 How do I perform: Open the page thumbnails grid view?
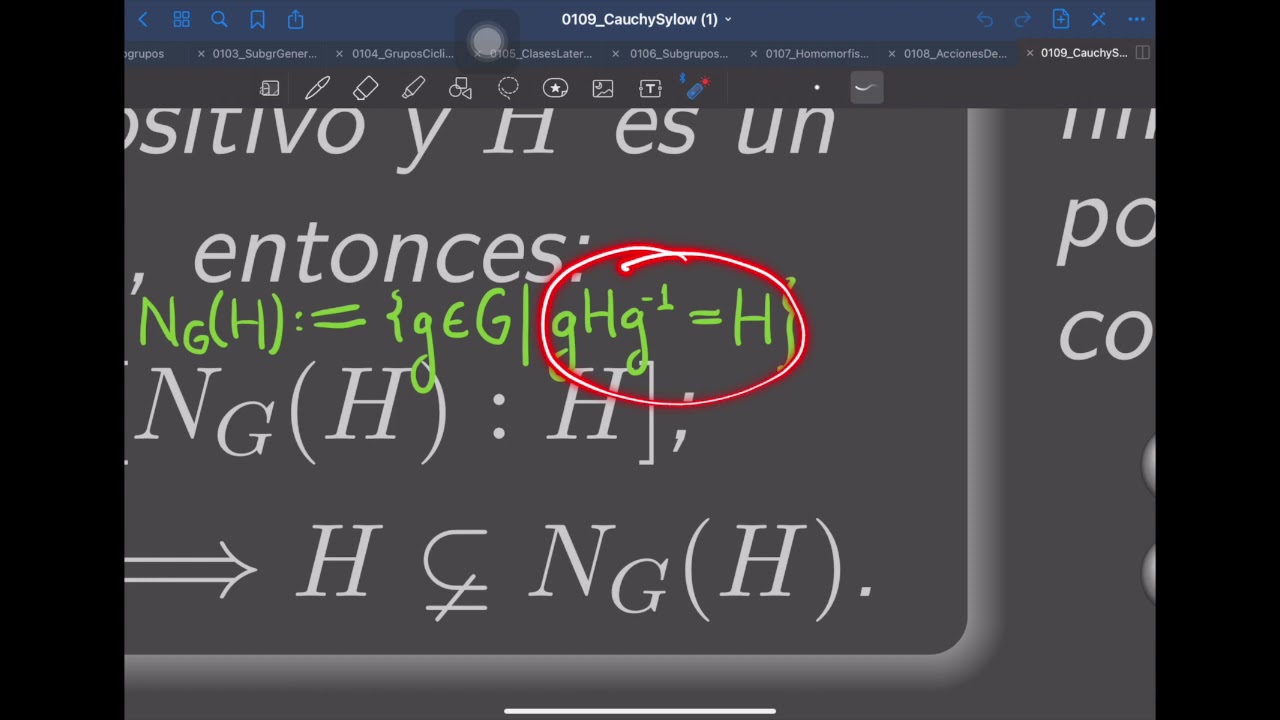(181, 19)
